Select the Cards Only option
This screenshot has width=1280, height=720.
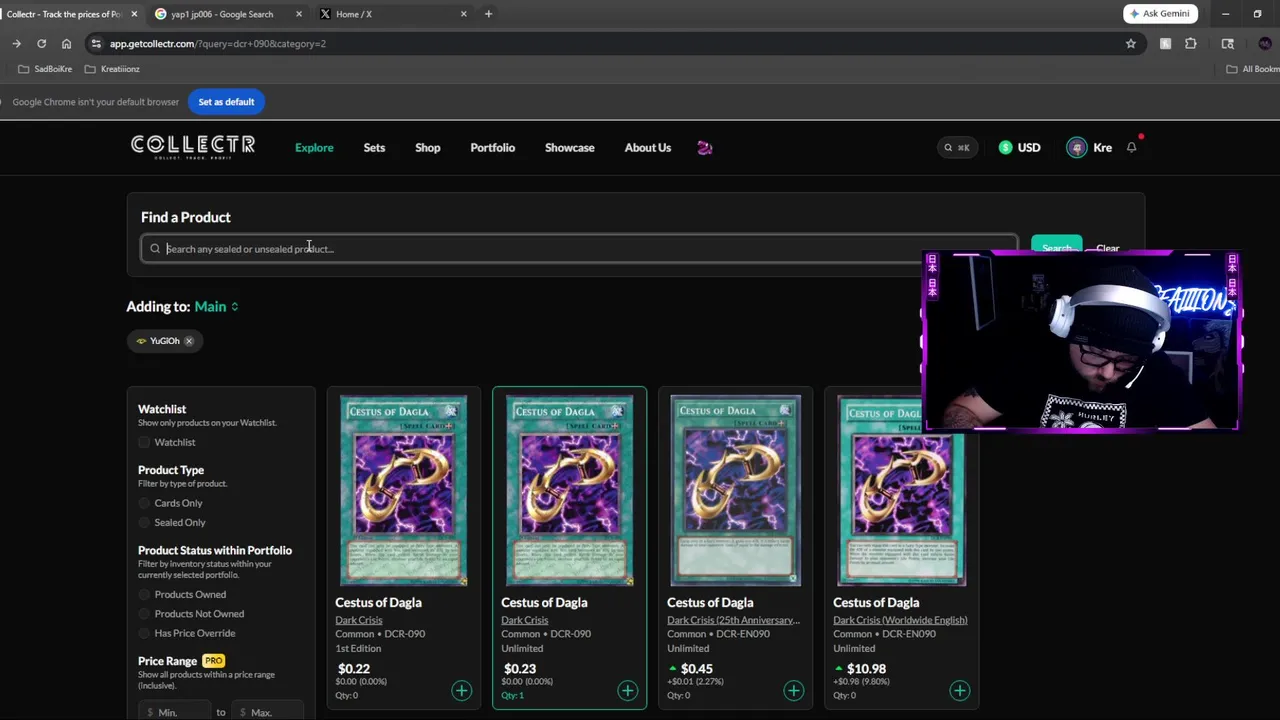(x=145, y=503)
